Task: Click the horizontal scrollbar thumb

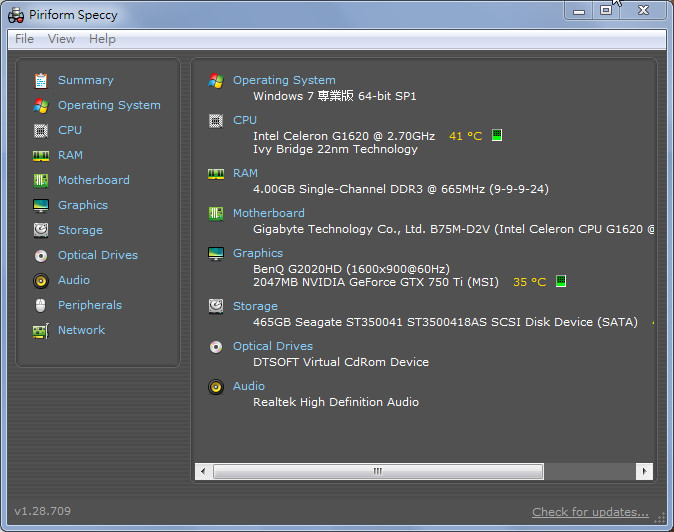Action: click(378, 471)
